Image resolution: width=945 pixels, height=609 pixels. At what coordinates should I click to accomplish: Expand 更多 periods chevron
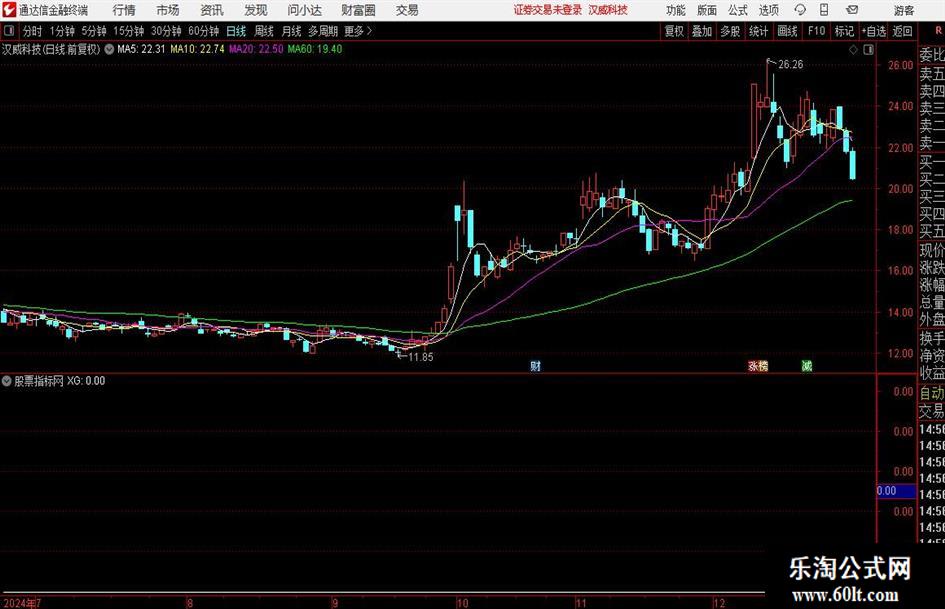point(370,31)
